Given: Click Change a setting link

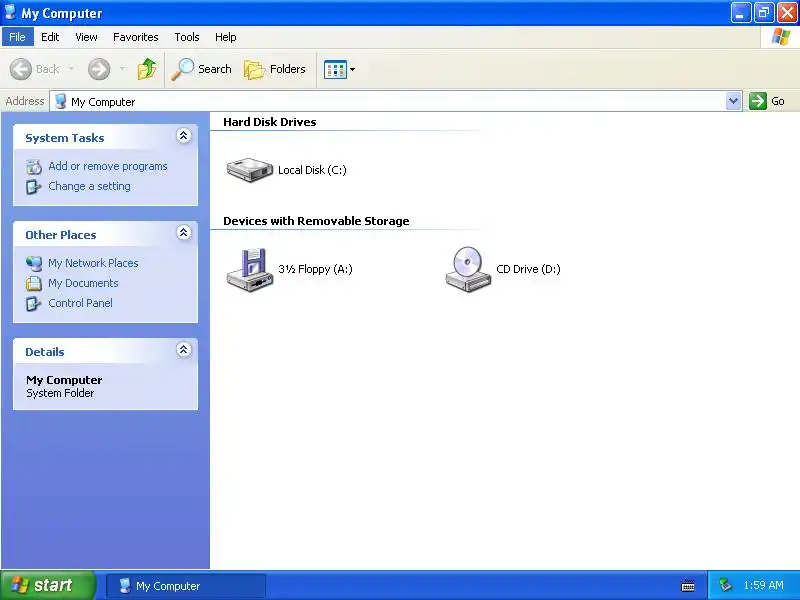Looking at the screenshot, I should (89, 186).
